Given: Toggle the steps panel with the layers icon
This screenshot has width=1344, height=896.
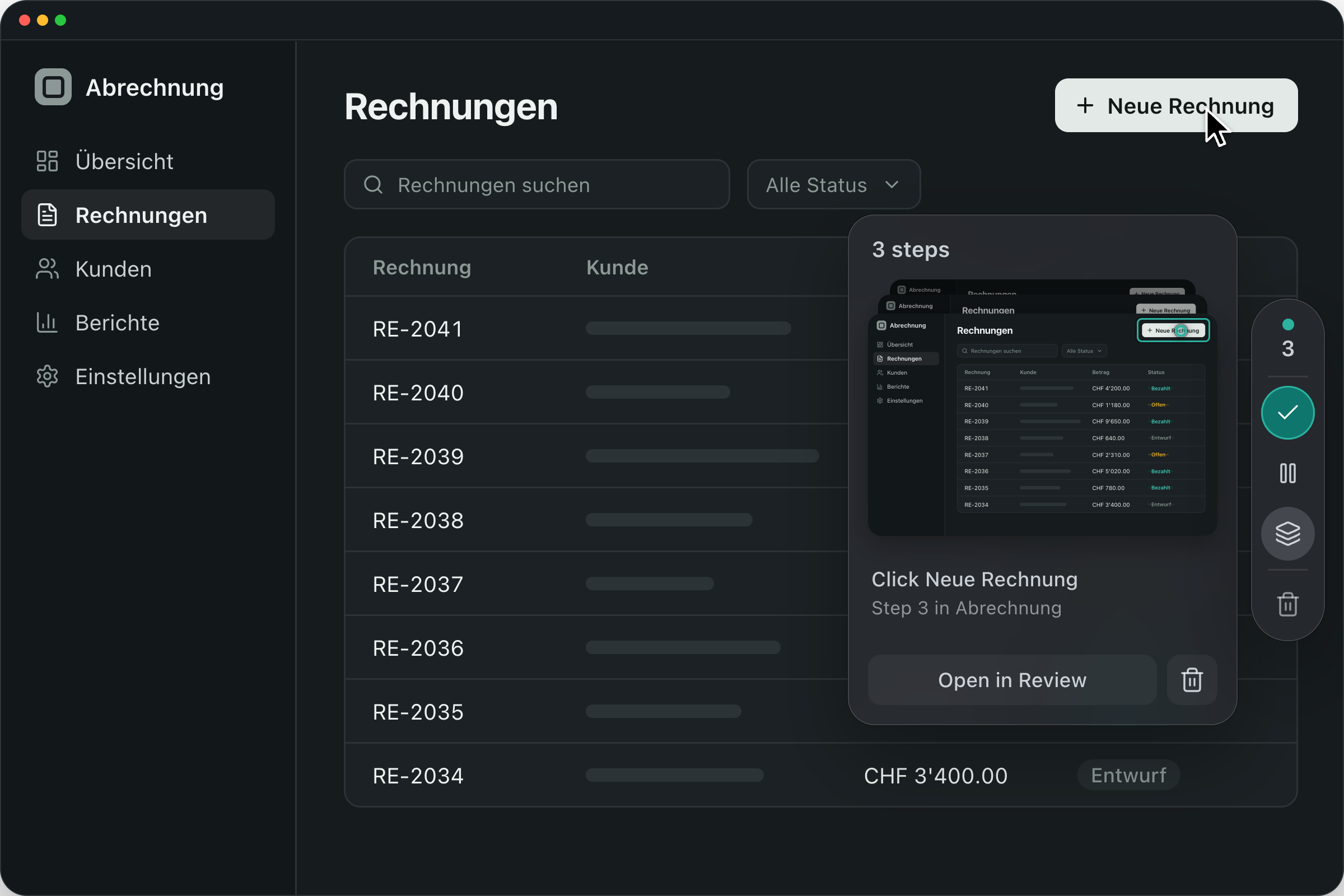Looking at the screenshot, I should 1287,534.
